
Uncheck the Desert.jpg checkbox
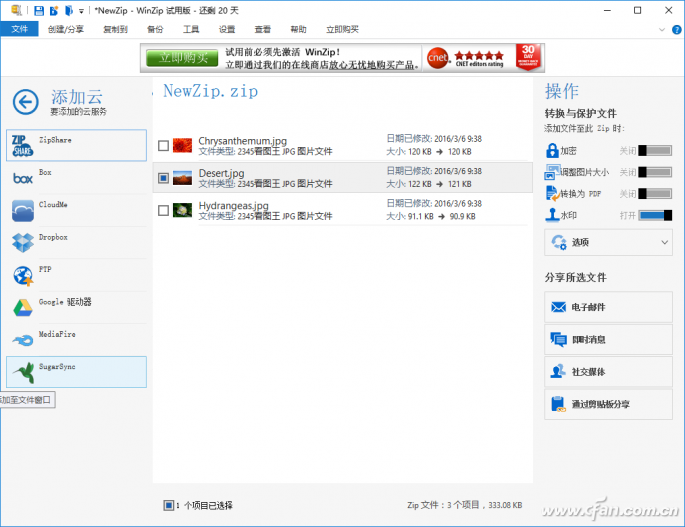click(x=163, y=178)
